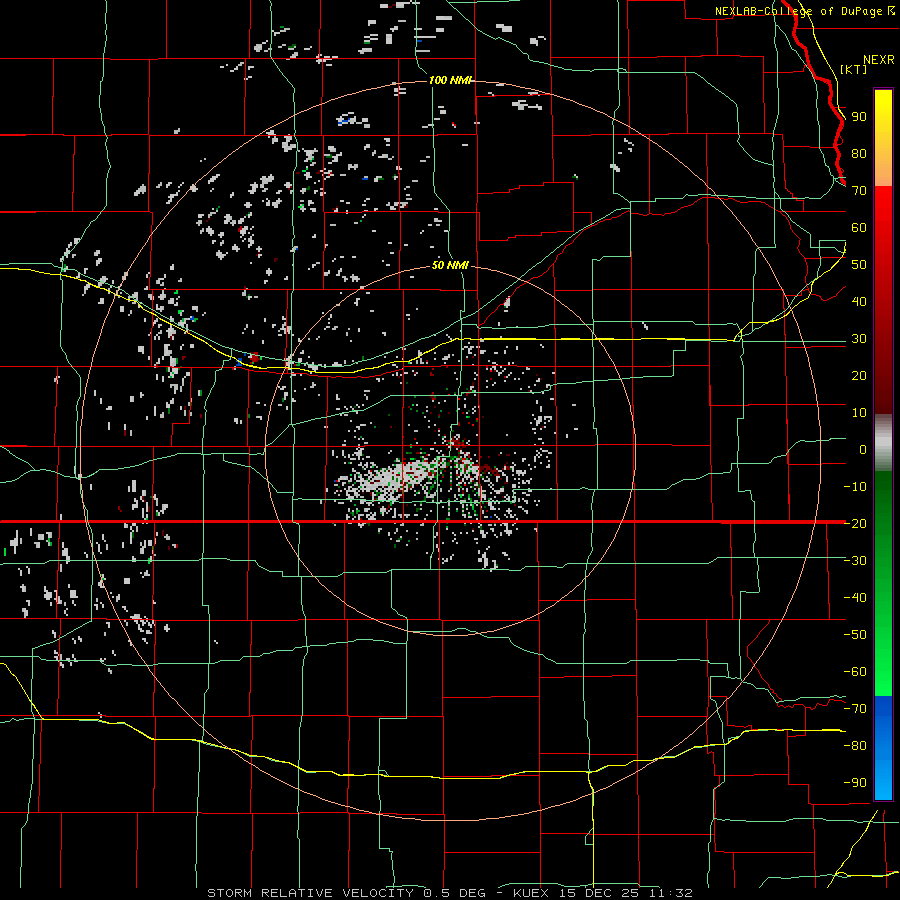Viewport: 900px width, 900px height.
Task: Click the 0.5 DEG elevation text
Action: [454, 893]
